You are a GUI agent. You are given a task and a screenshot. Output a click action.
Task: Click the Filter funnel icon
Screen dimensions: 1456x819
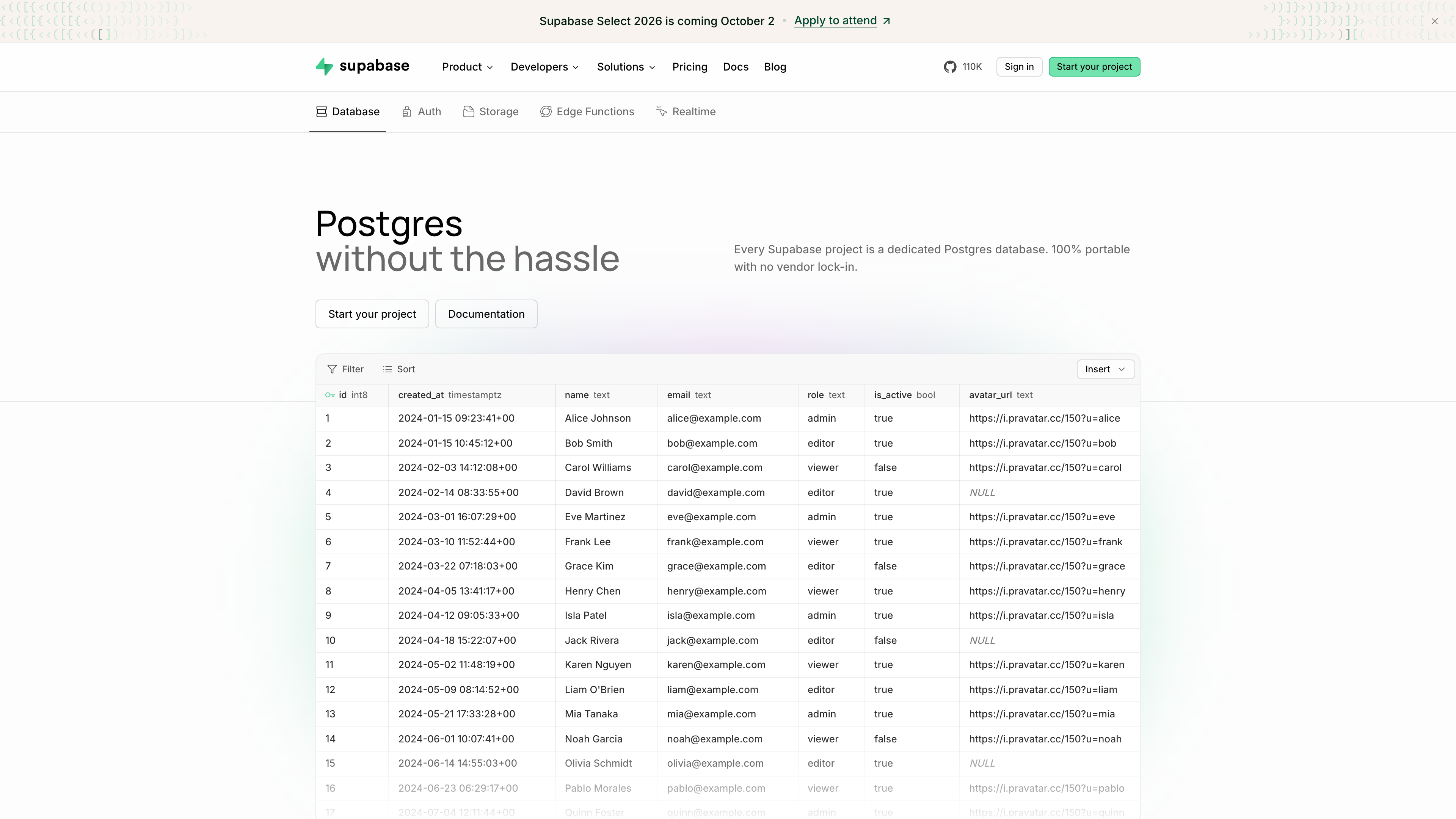(x=332, y=369)
